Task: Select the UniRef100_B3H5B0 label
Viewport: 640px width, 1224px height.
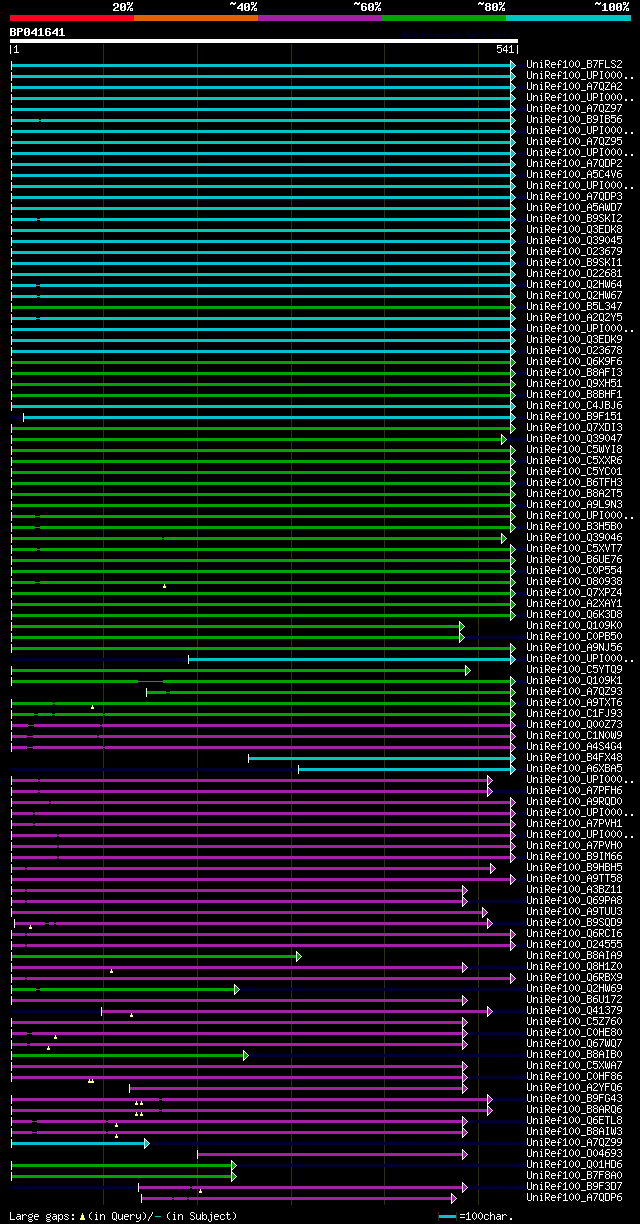Action: coord(574,527)
